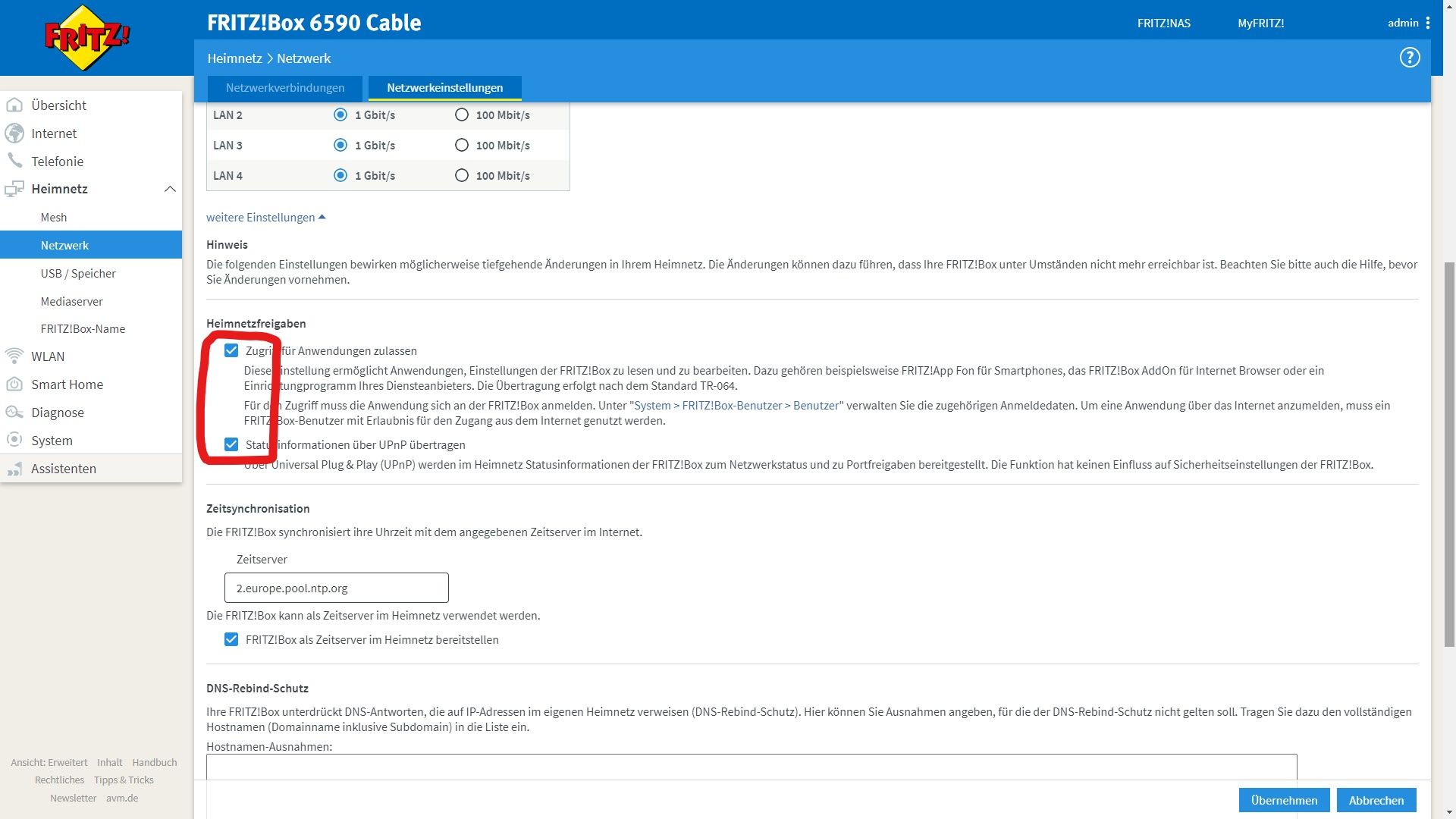Click the Übersicht house icon
This screenshot has width=1456, height=819.
14,105
